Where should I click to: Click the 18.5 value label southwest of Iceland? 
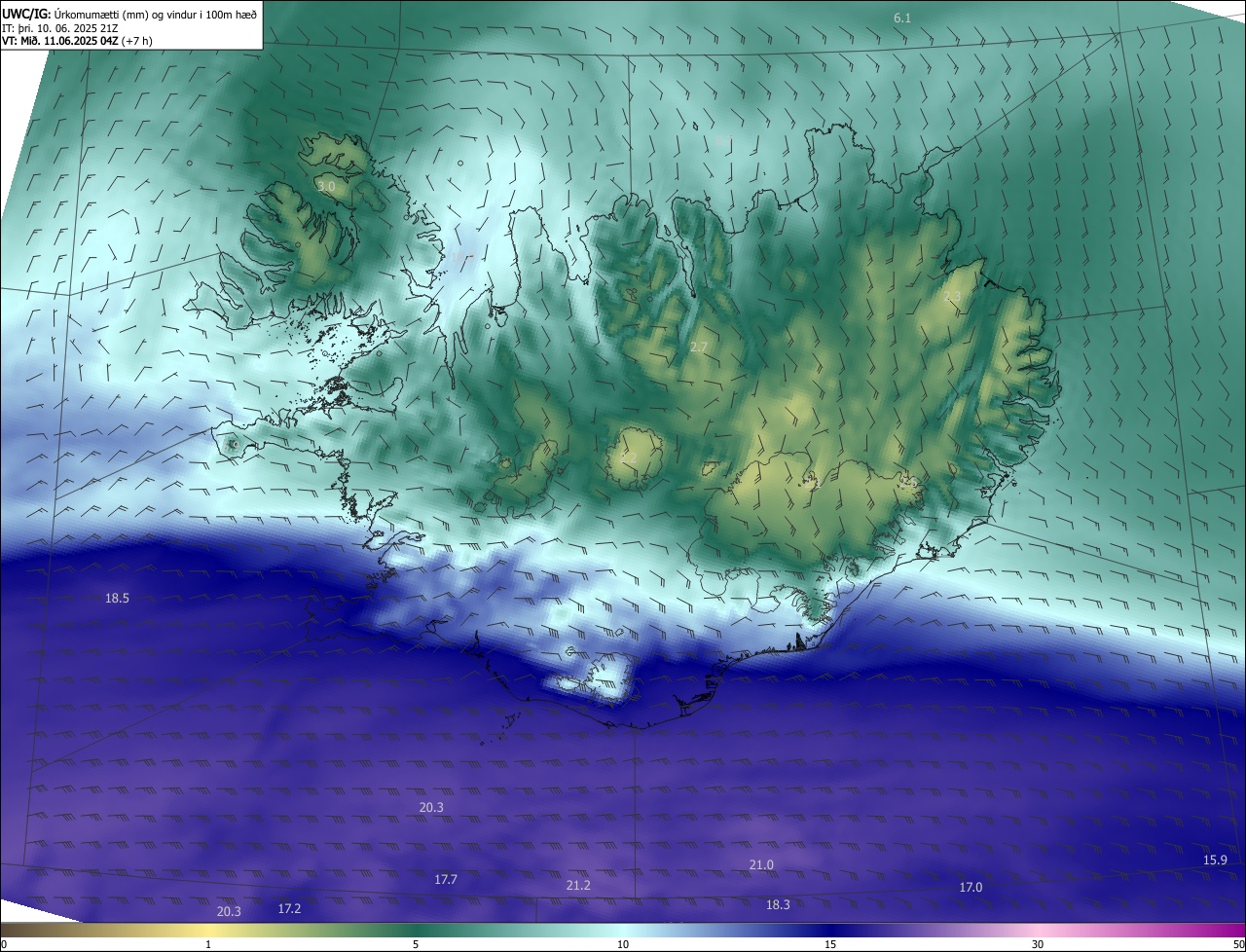[117, 598]
